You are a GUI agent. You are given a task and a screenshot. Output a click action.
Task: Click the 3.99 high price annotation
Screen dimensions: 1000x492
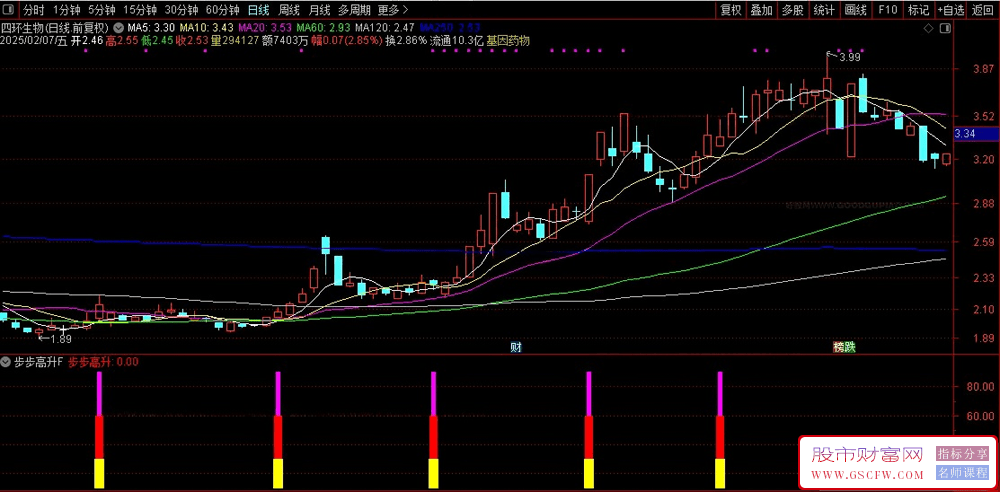849,57
